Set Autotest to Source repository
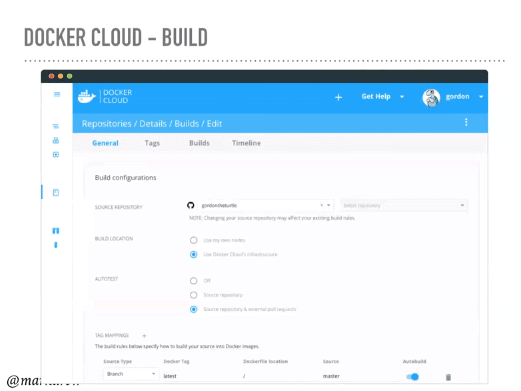Viewport: 521px width, 391px height. click(x=193, y=295)
